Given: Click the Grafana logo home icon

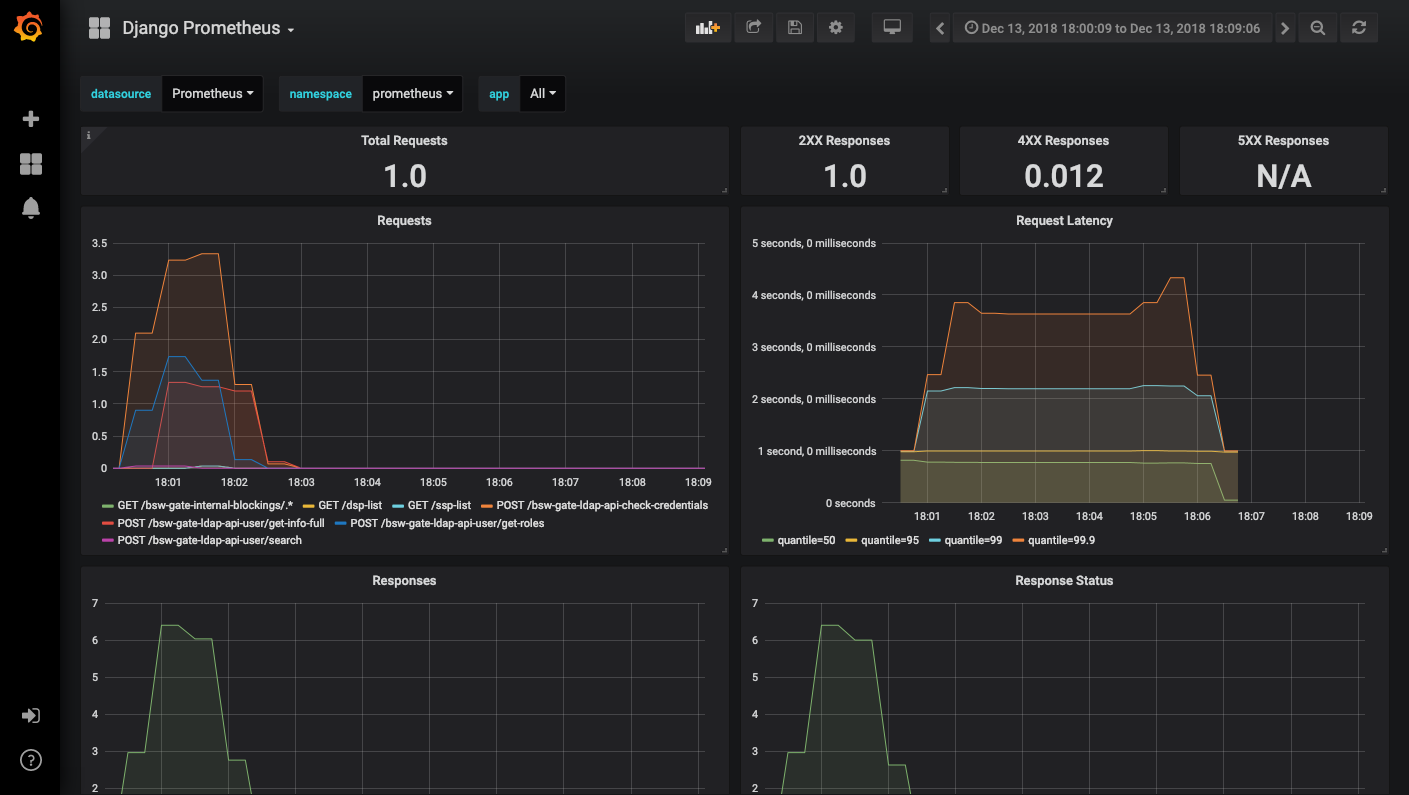Looking at the screenshot, I should (29, 28).
